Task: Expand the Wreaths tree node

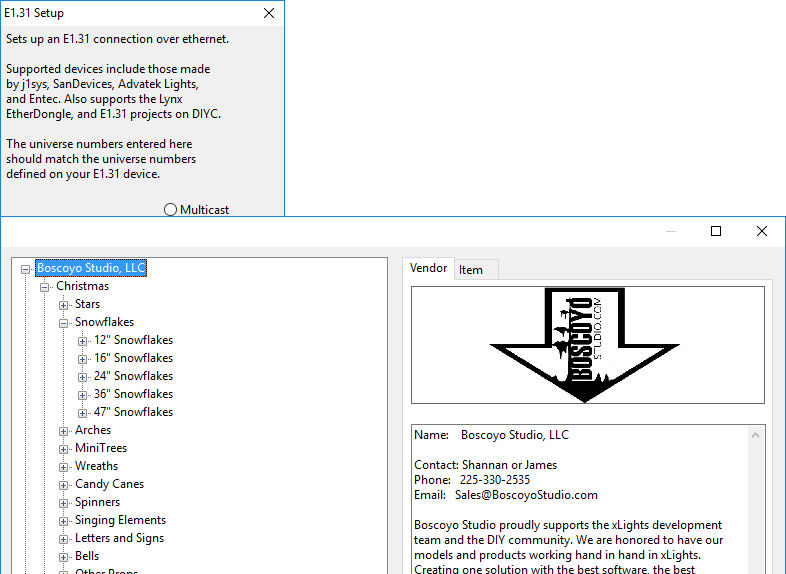Action: pos(63,467)
